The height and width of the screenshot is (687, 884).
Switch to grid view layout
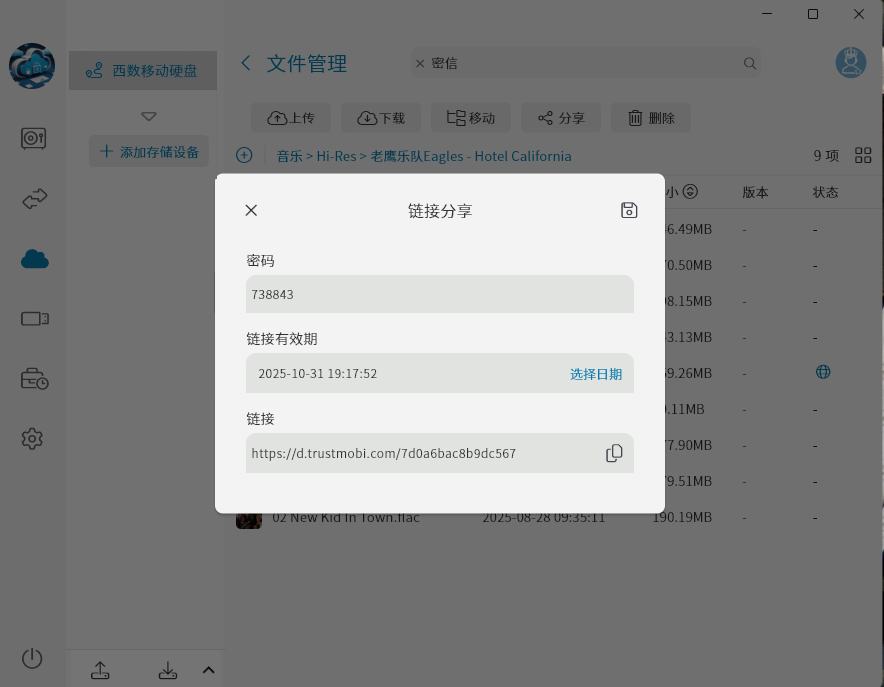pos(863,156)
